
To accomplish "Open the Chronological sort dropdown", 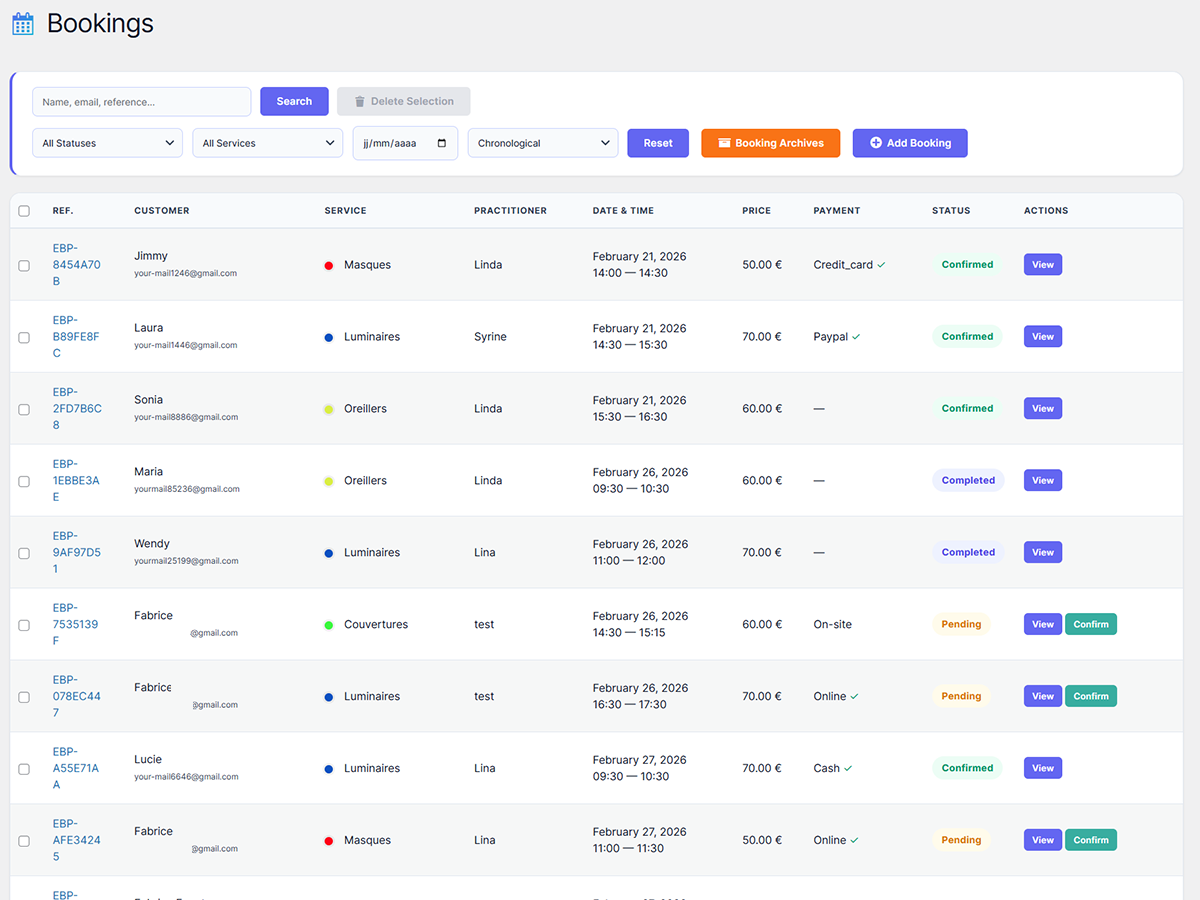I will pos(543,143).
